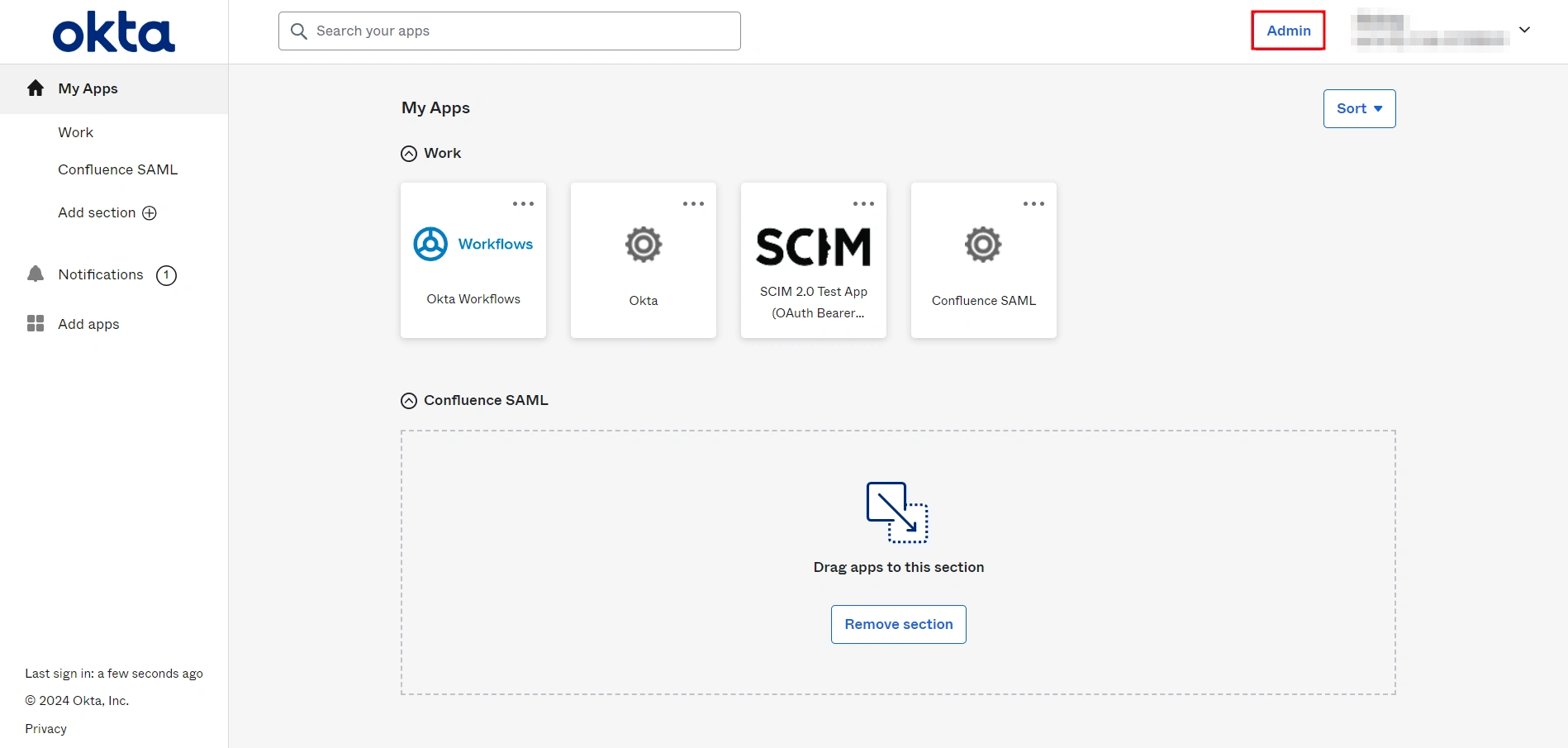This screenshot has height=748, width=1568.
Task: Click the Okta tile label text
Action: 644,301
